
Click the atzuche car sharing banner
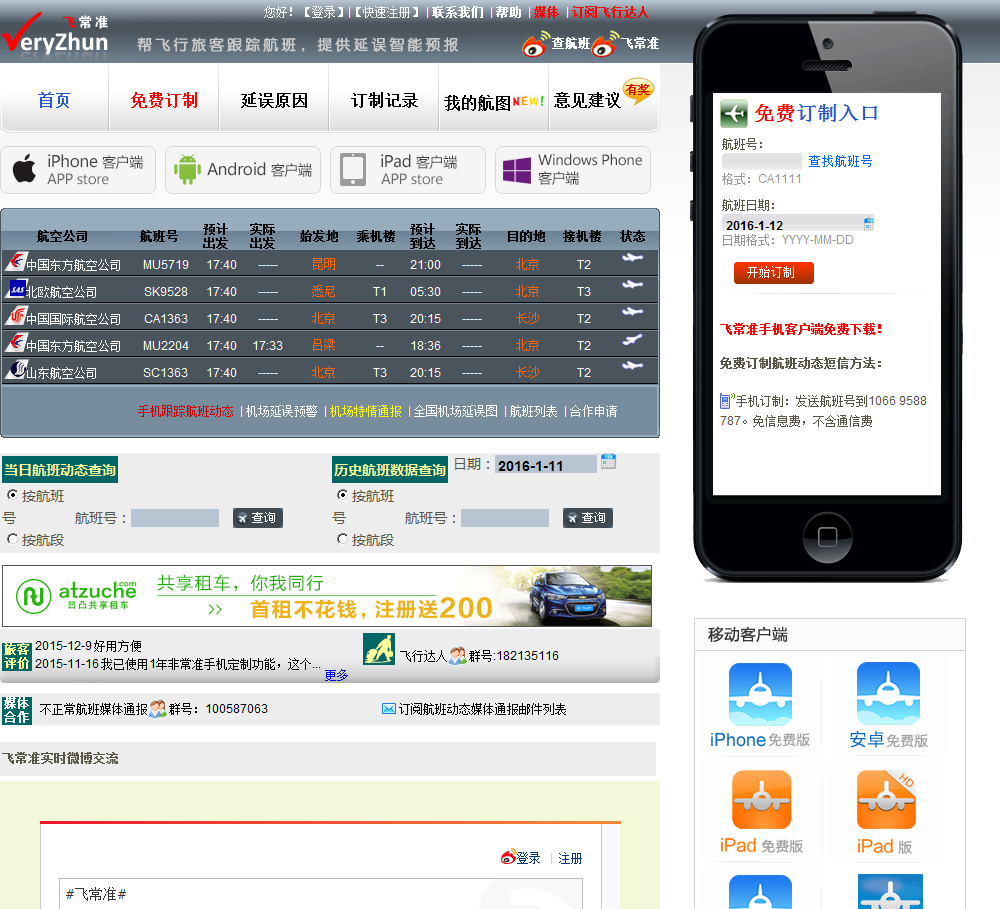tap(327, 596)
